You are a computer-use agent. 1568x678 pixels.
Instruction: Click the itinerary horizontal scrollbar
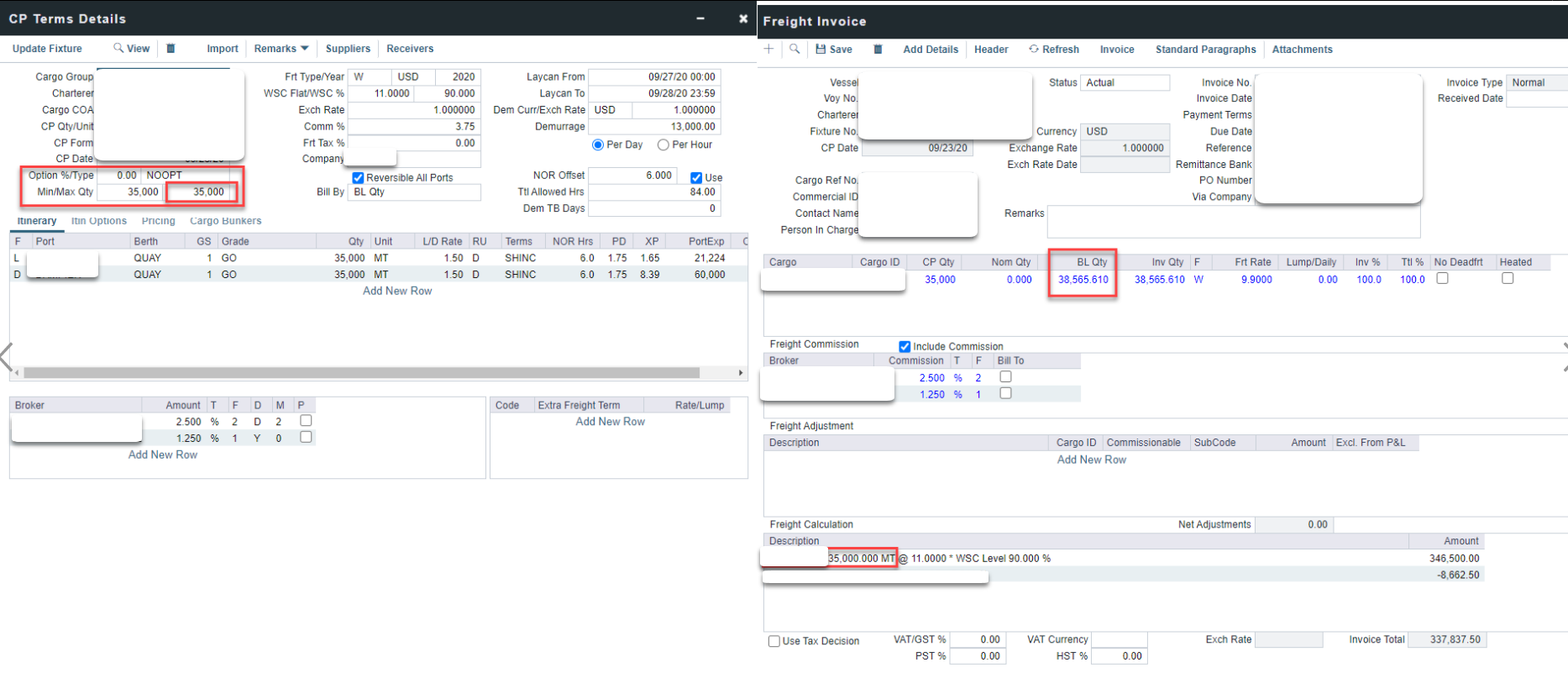pyautogui.click(x=361, y=372)
